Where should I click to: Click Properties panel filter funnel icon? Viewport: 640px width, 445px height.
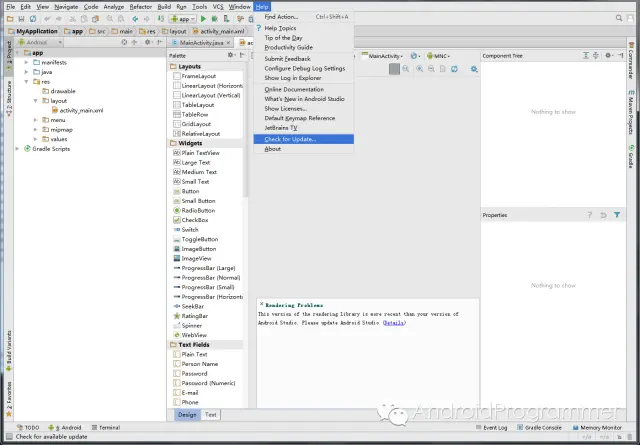tap(617, 215)
